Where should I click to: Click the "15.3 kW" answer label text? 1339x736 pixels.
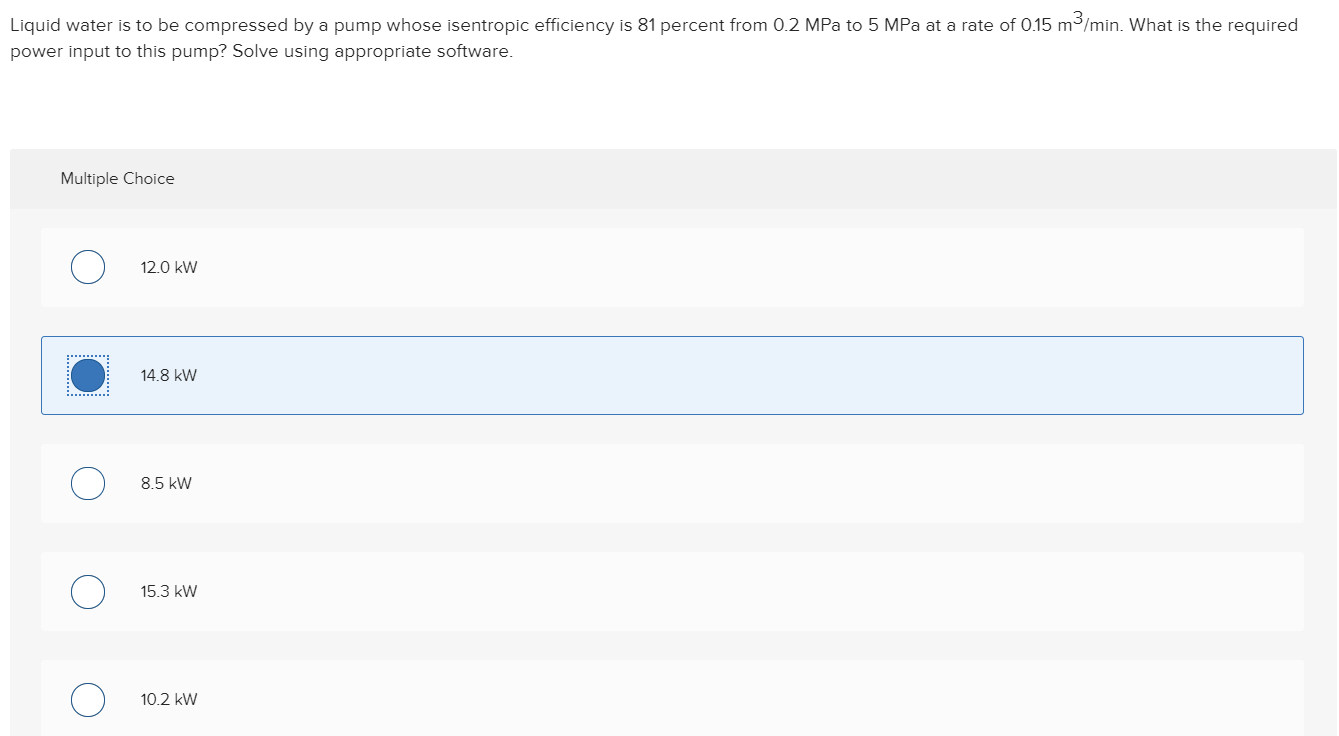[x=169, y=591]
